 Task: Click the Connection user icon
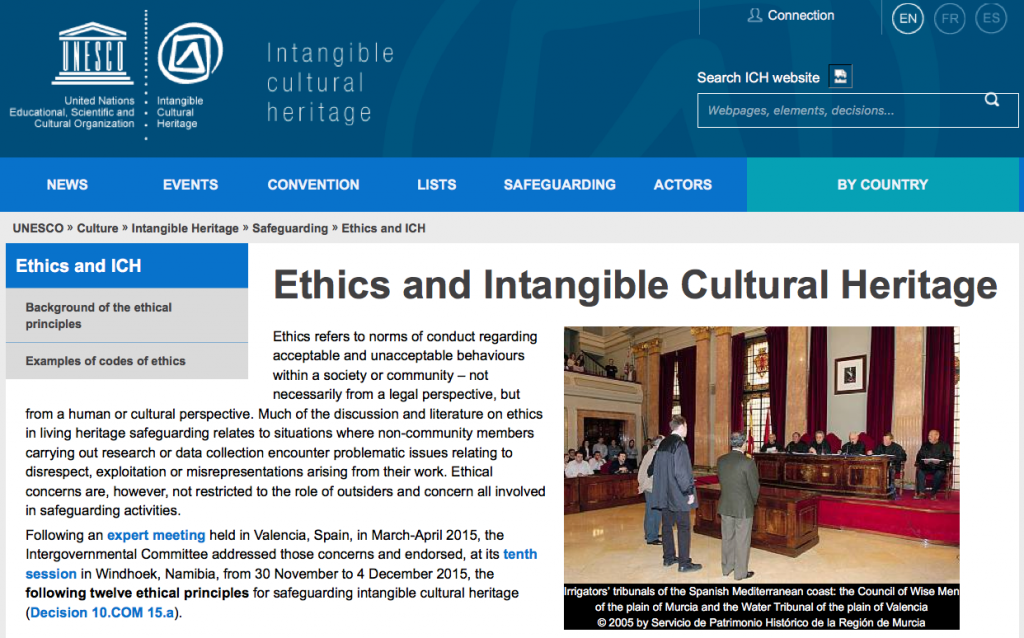coord(755,16)
